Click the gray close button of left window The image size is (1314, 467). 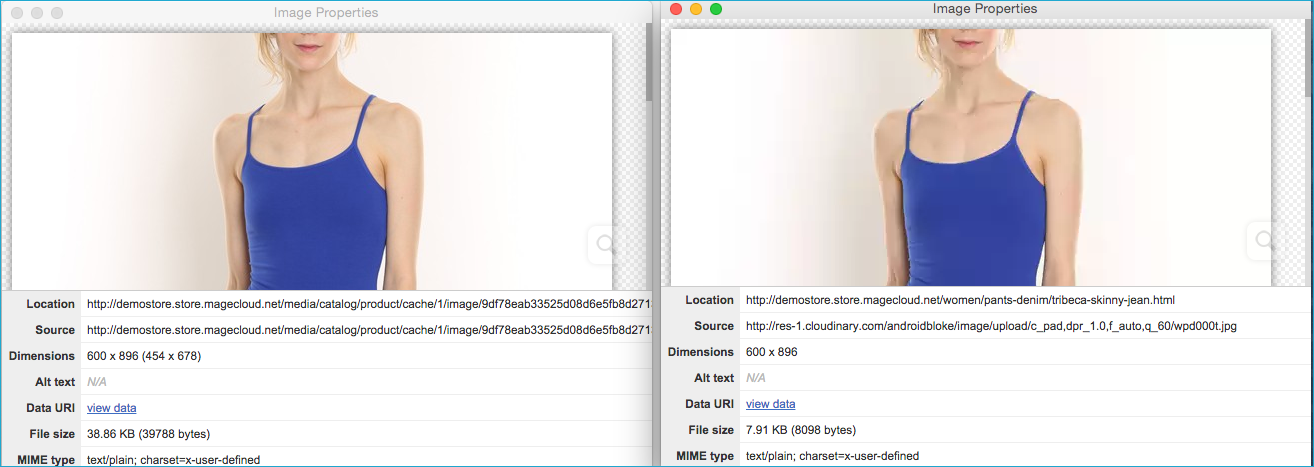(x=16, y=13)
